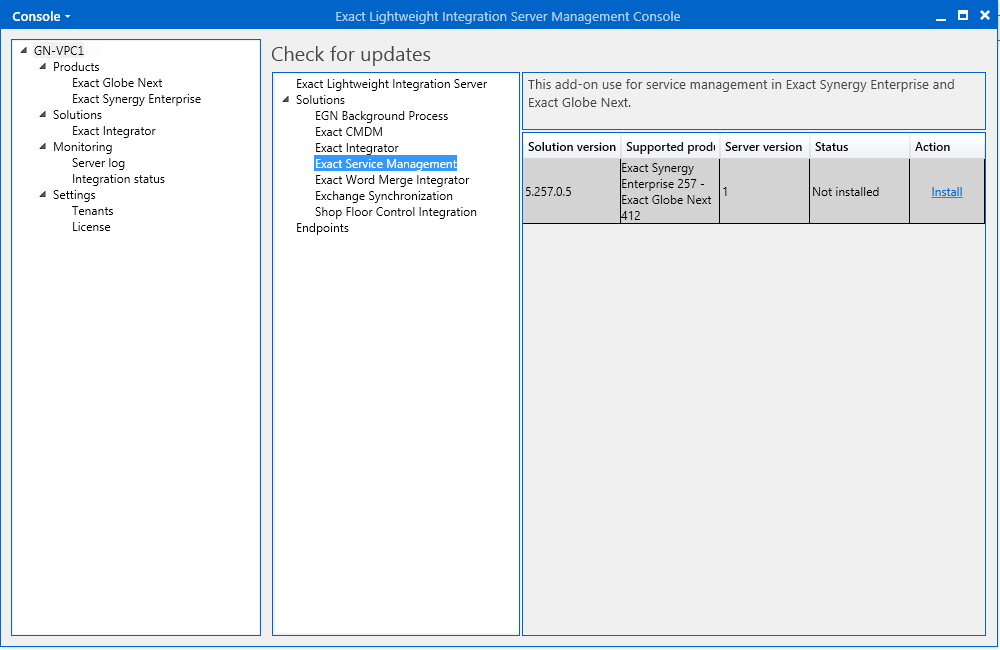Collapse the Settings tree node arrow
Screen dimensions: 1000x650
tap(43, 195)
